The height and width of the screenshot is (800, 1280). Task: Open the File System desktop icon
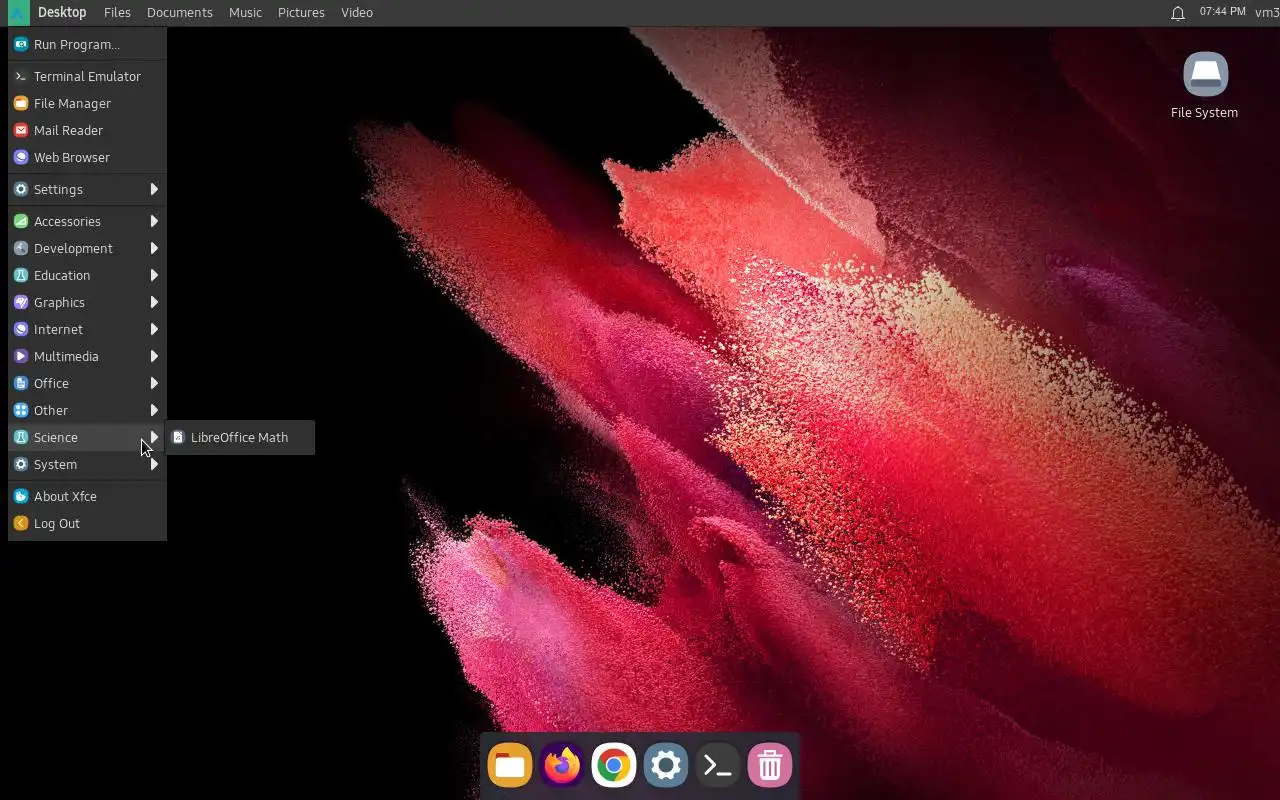coord(1205,86)
